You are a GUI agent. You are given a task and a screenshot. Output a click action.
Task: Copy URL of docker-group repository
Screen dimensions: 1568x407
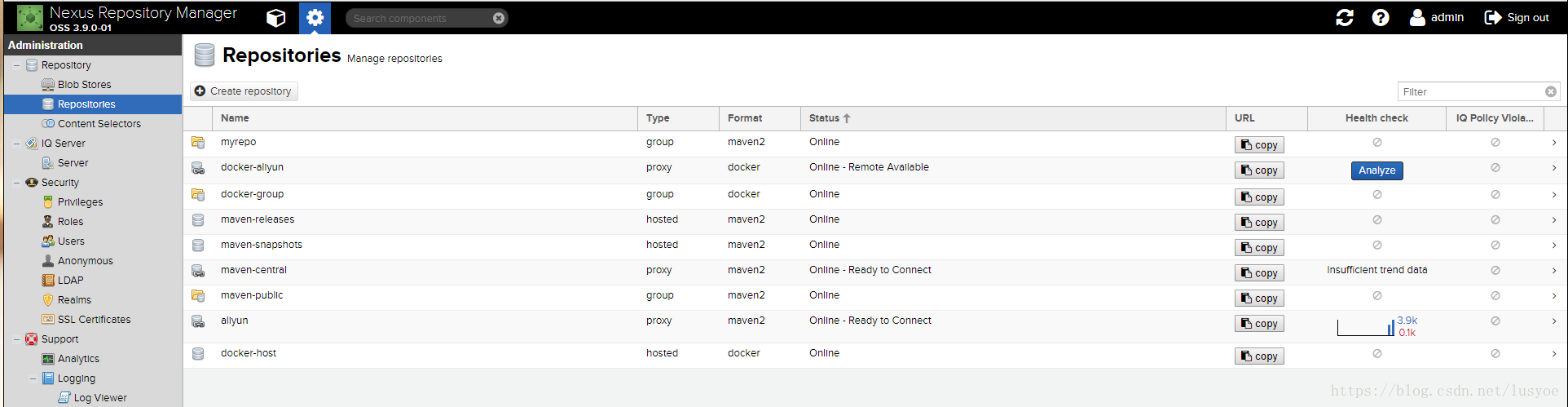pyautogui.click(x=1259, y=197)
